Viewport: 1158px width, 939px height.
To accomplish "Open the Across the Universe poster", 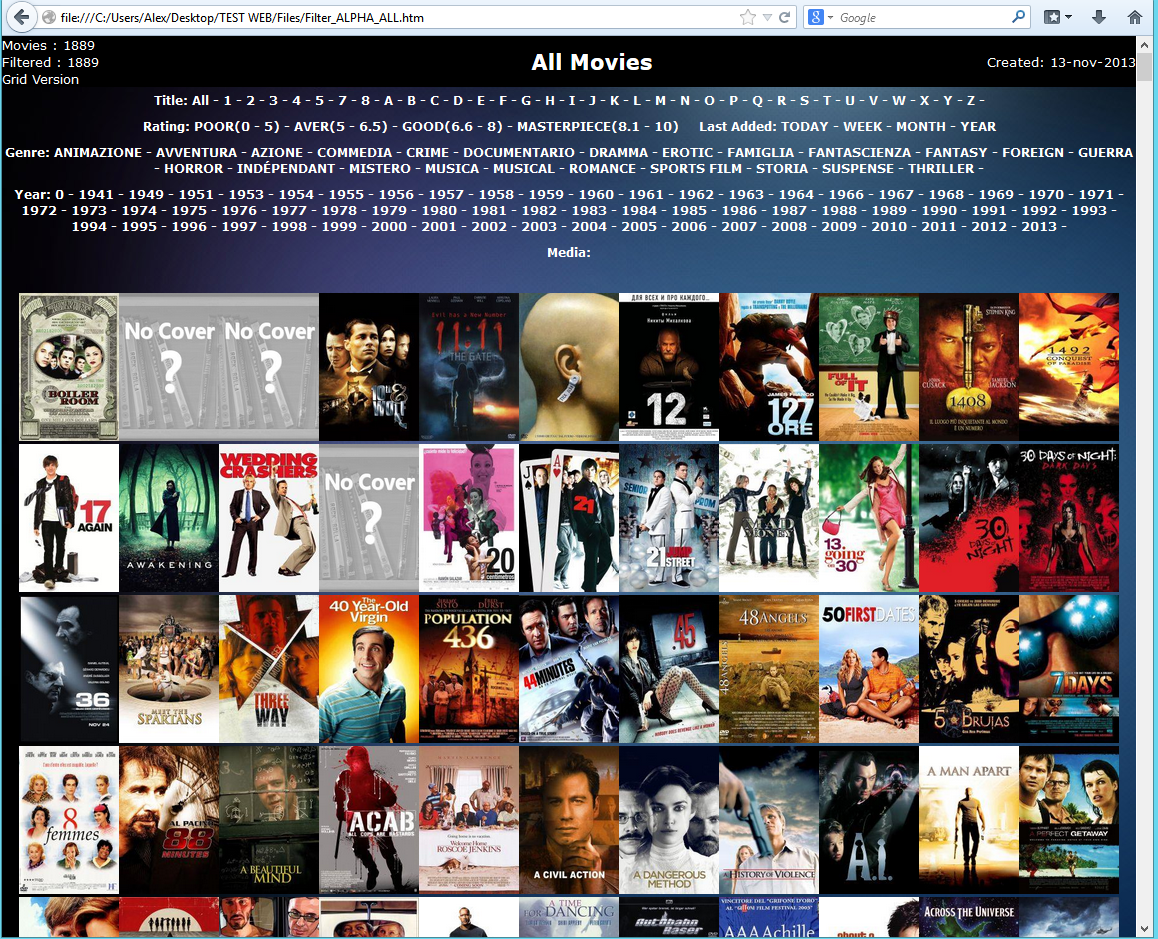I will click(969, 917).
